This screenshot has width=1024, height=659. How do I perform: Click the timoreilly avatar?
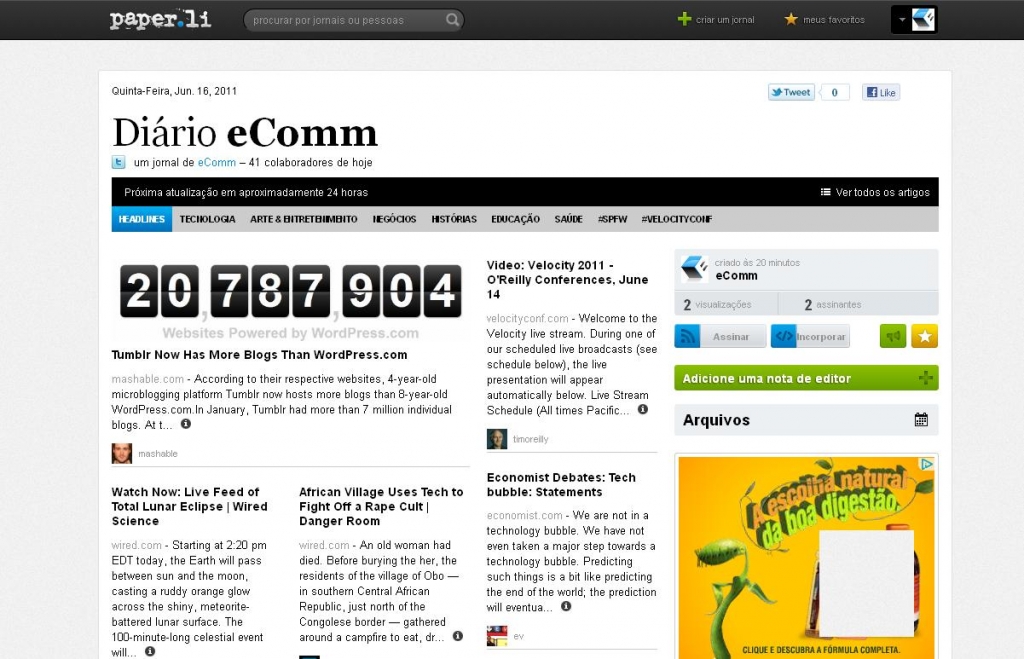coord(497,439)
